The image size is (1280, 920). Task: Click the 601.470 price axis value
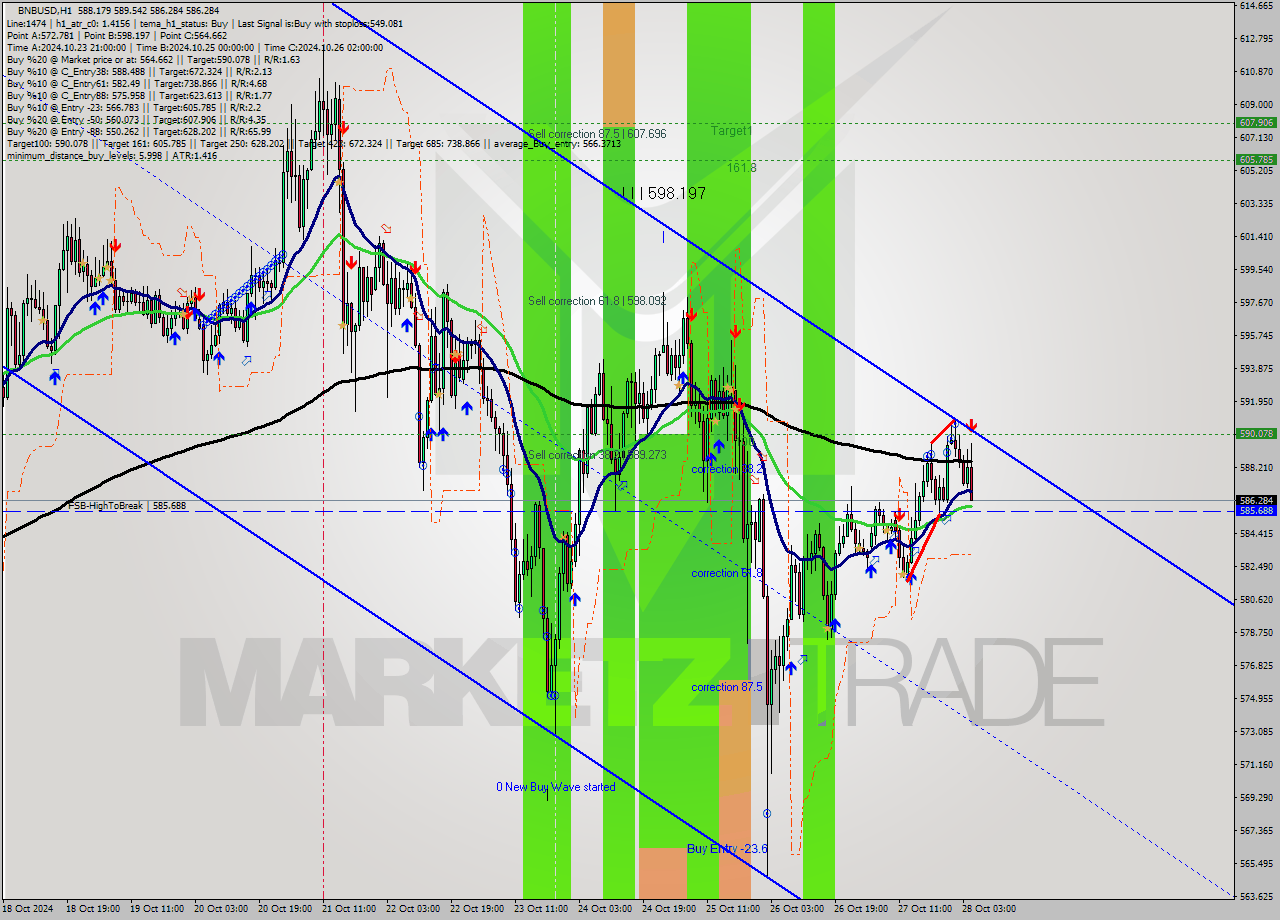pyautogui.click(x=1256, y=237)
